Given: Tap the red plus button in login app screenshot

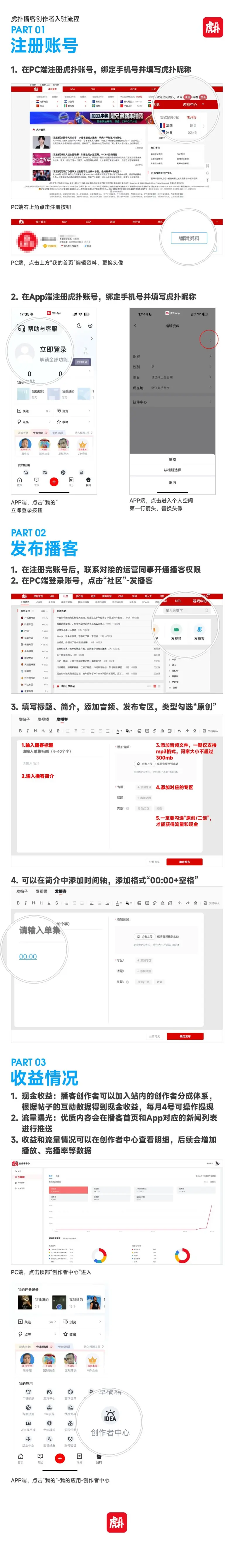Looking at the screenshot, I should pos(54,481).
